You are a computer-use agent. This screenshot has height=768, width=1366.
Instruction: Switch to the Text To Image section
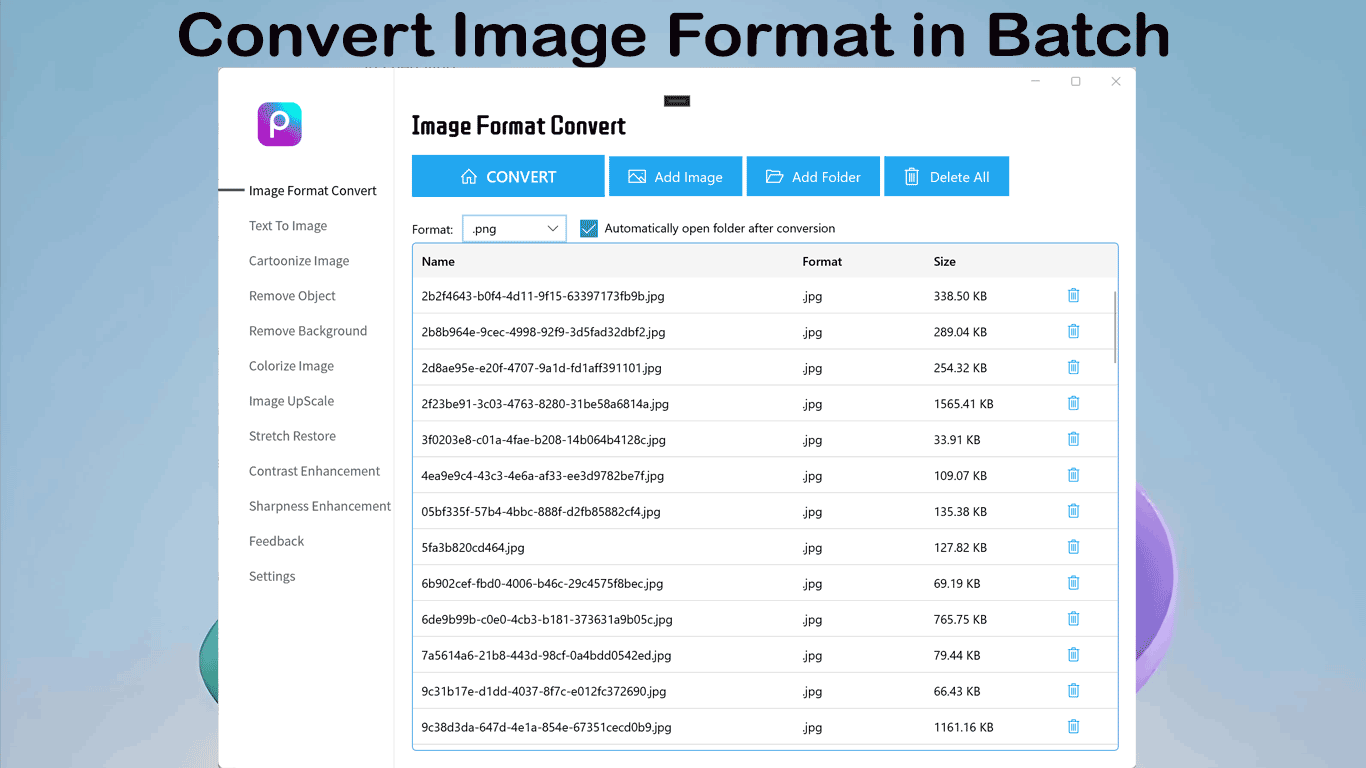[288, 225]
